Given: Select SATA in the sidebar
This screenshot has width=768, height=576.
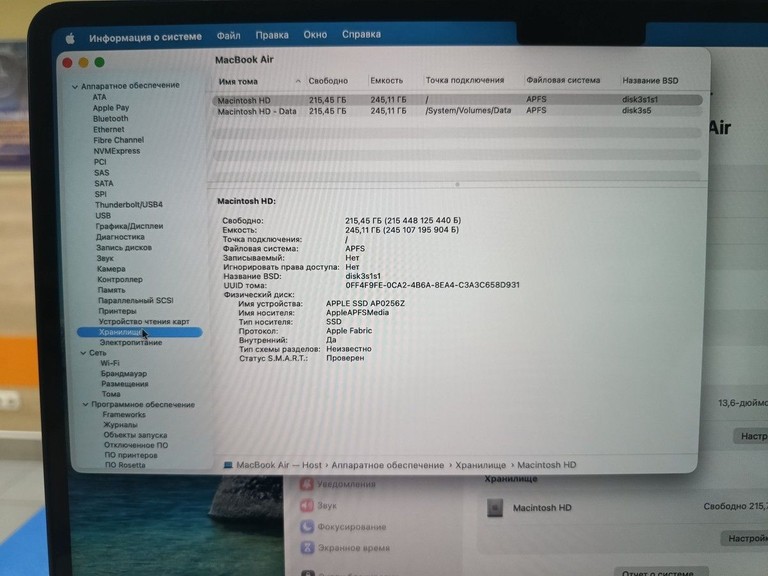Looking at the screenshot, I should (x=104, y=183).
